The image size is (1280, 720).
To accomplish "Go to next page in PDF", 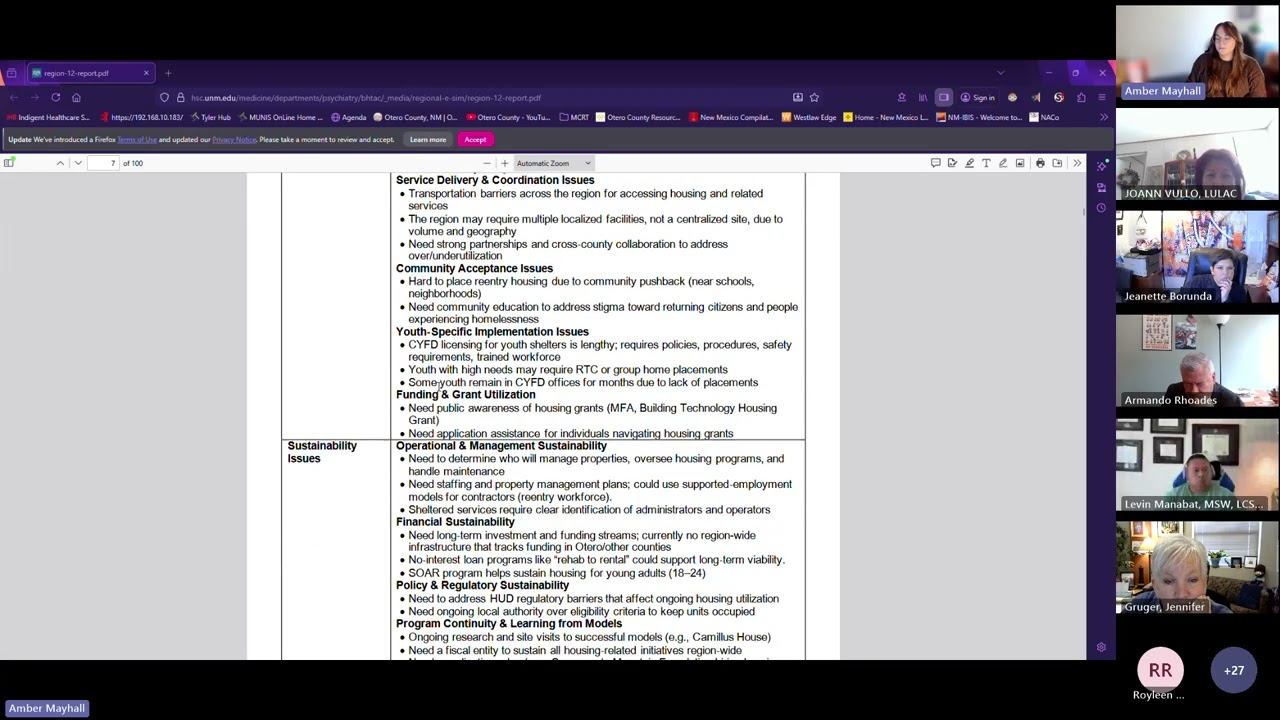I will (78, 163).
